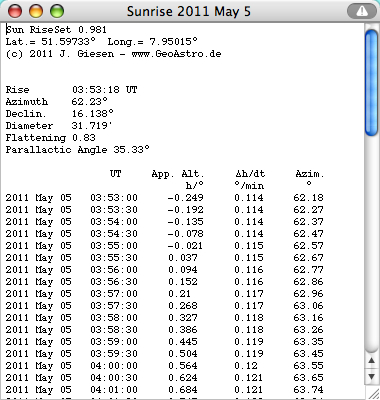This screenshot has width=380, height=400.
Task: Click the Rise time 03:53:18 UT
Action: pyautogui.click(x=104, y=90)
